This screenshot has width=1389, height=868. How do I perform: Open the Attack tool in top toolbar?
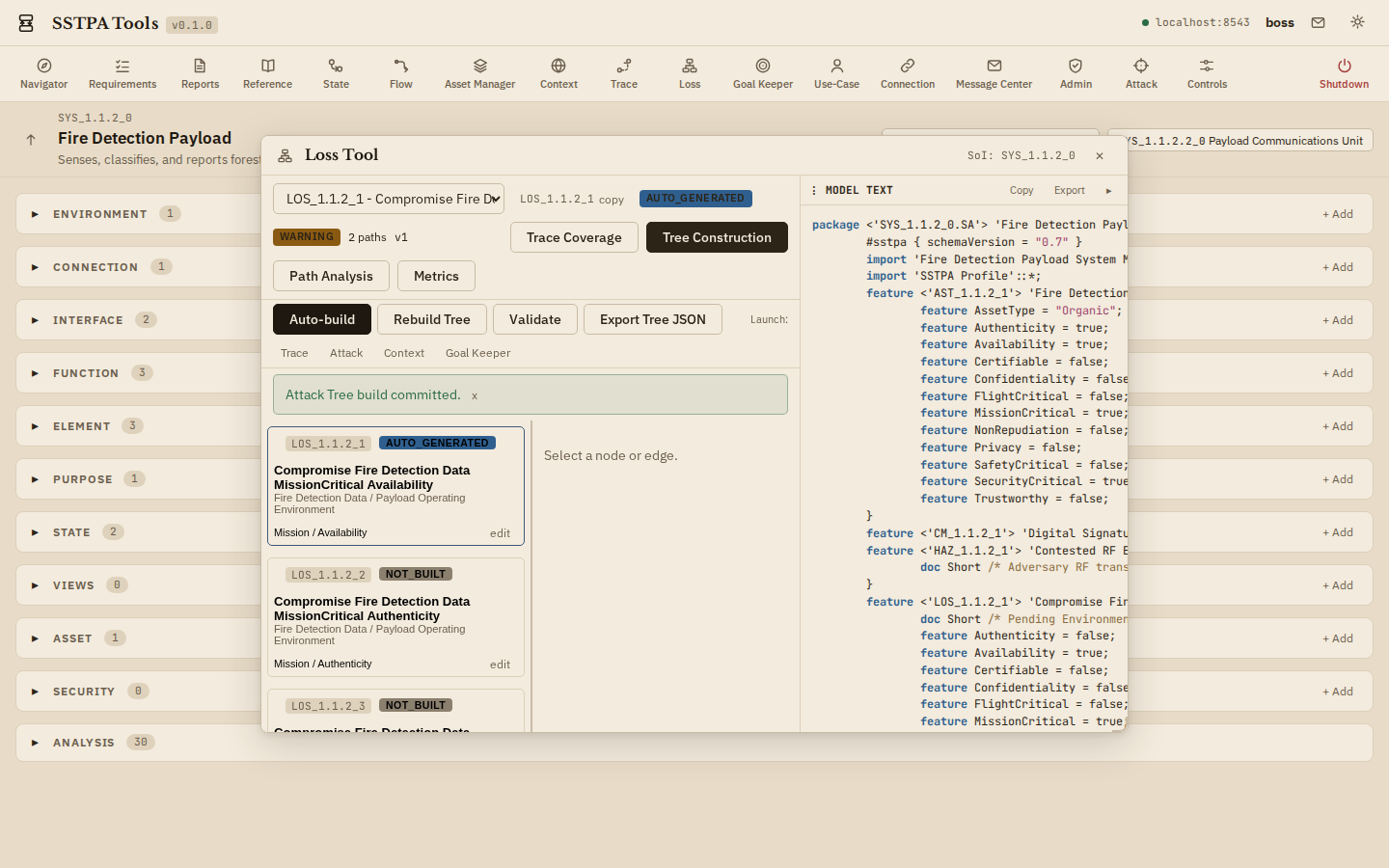pos(1141,73)
